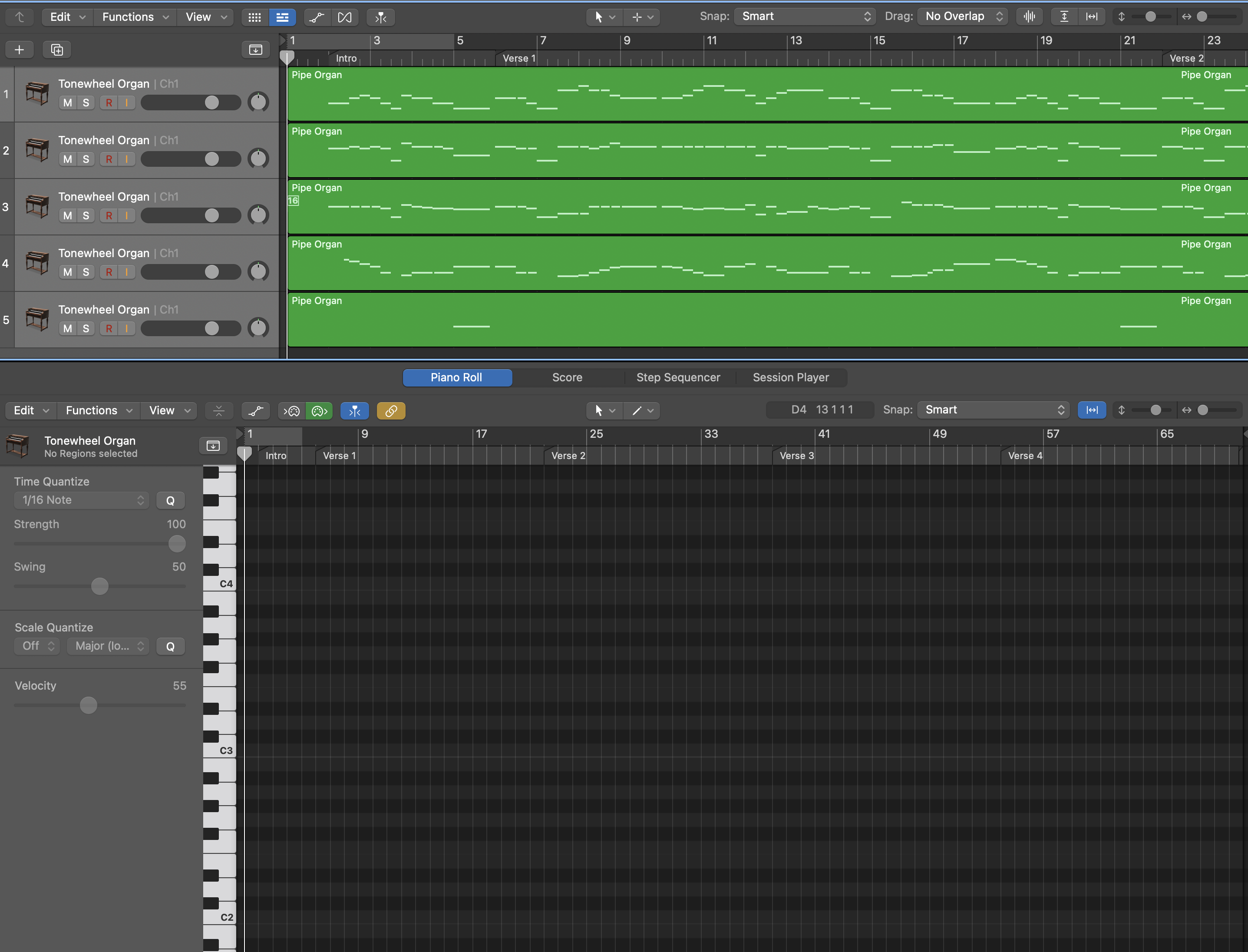Click the pan knob on track 1

258,102
